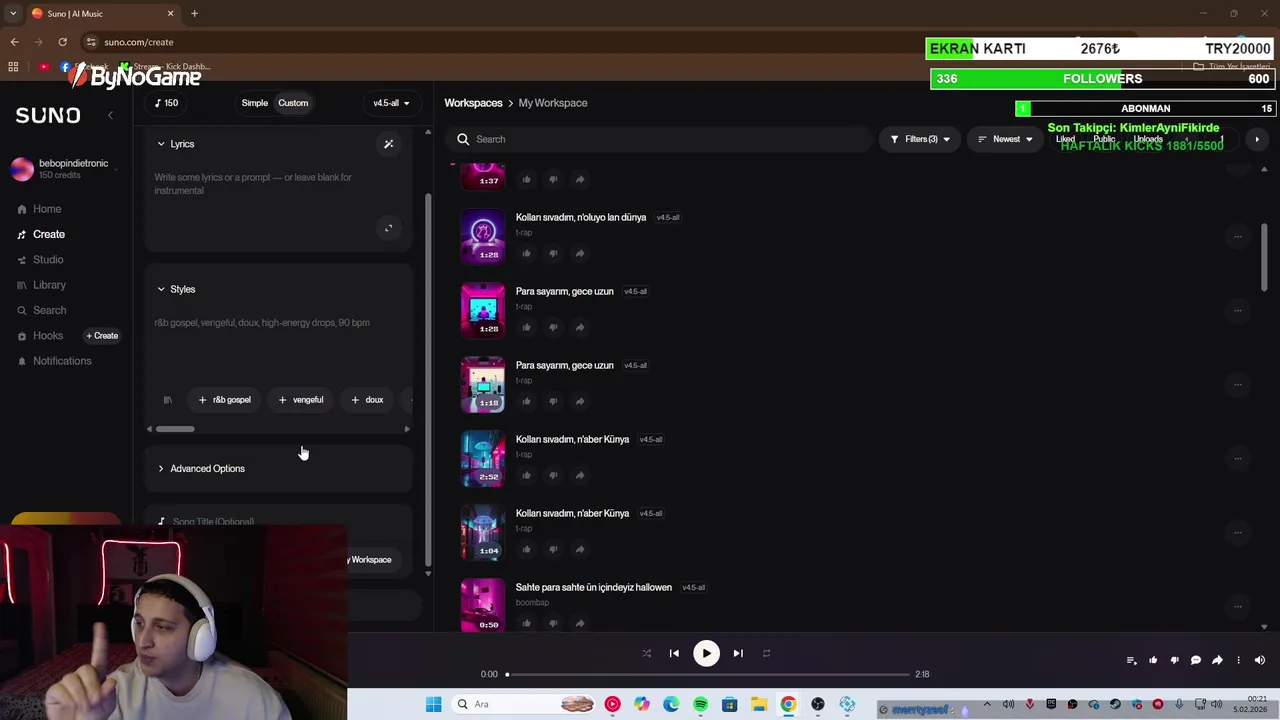This screenshot has height=720, width=1280.
Task: Show hidden system tray icons
Action: pyautogui.click(x=987, y=704)
